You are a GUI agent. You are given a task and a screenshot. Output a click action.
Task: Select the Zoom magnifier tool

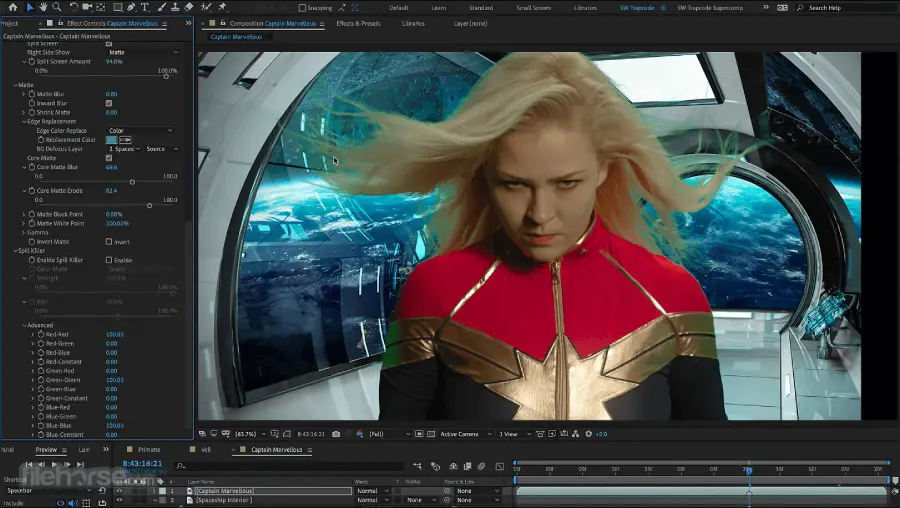pyautogui.click(x=56, y=7)
